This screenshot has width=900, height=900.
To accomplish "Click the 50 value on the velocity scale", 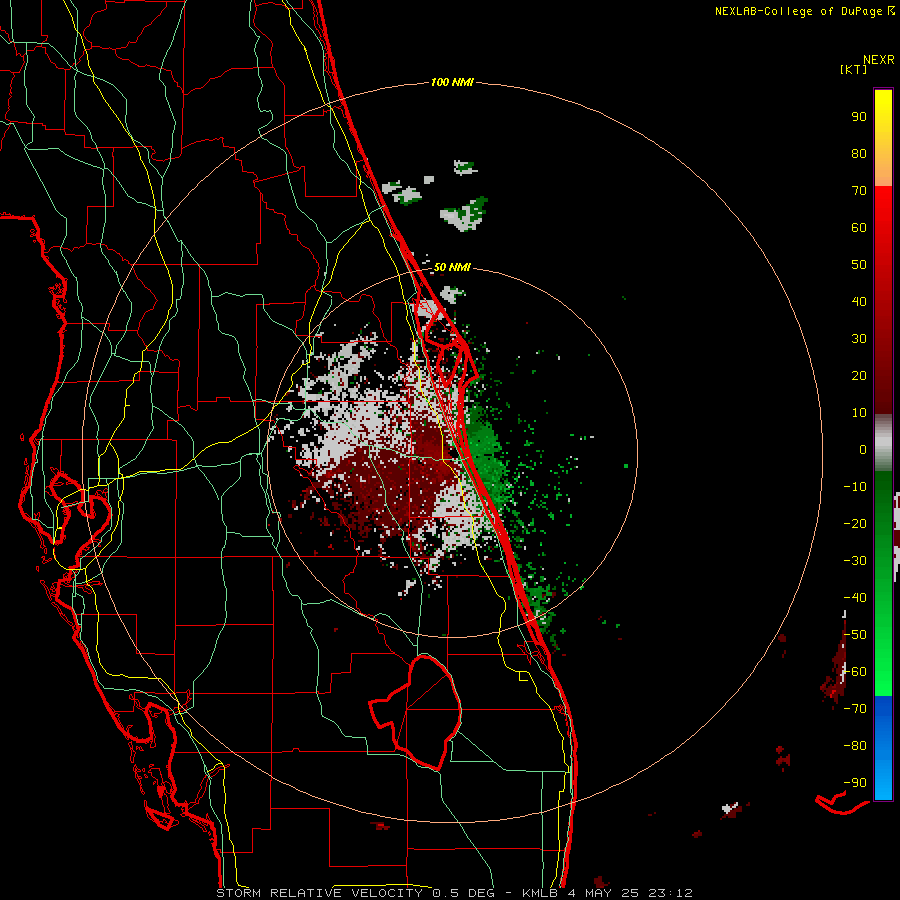I will [x=859, y=265].
